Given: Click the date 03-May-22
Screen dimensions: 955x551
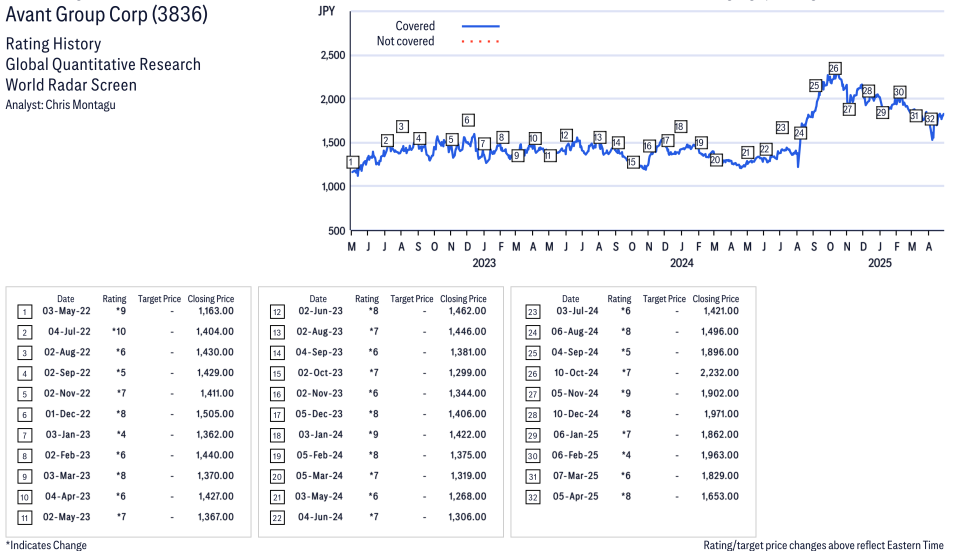Looking at the screenshot, I should coord(66,311).
